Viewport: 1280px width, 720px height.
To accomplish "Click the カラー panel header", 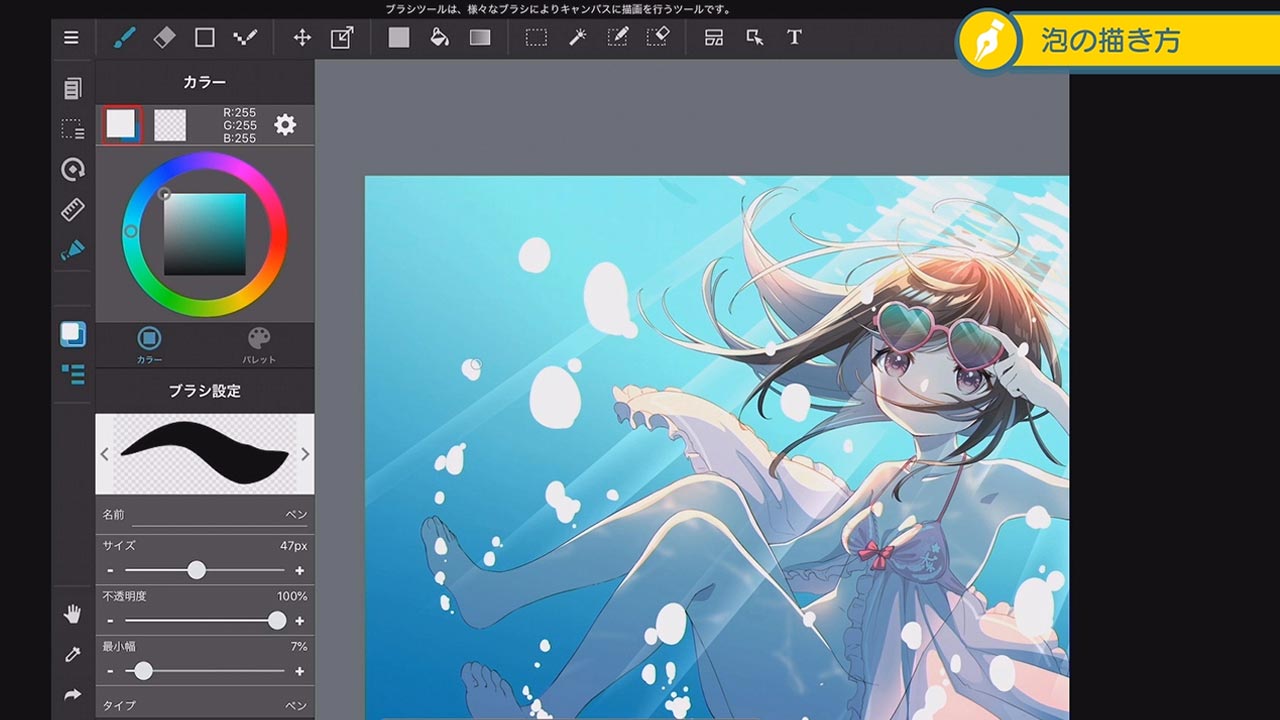I will pos(205,82).
